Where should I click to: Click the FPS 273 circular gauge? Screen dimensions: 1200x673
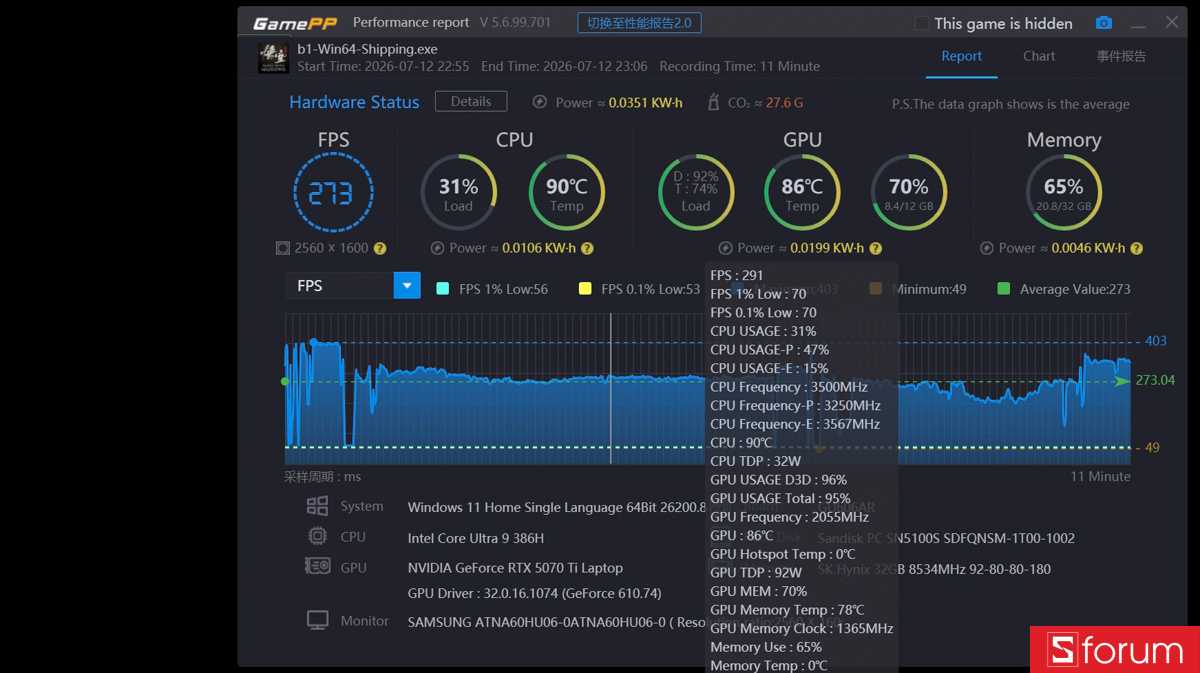[x=333, y=193]
